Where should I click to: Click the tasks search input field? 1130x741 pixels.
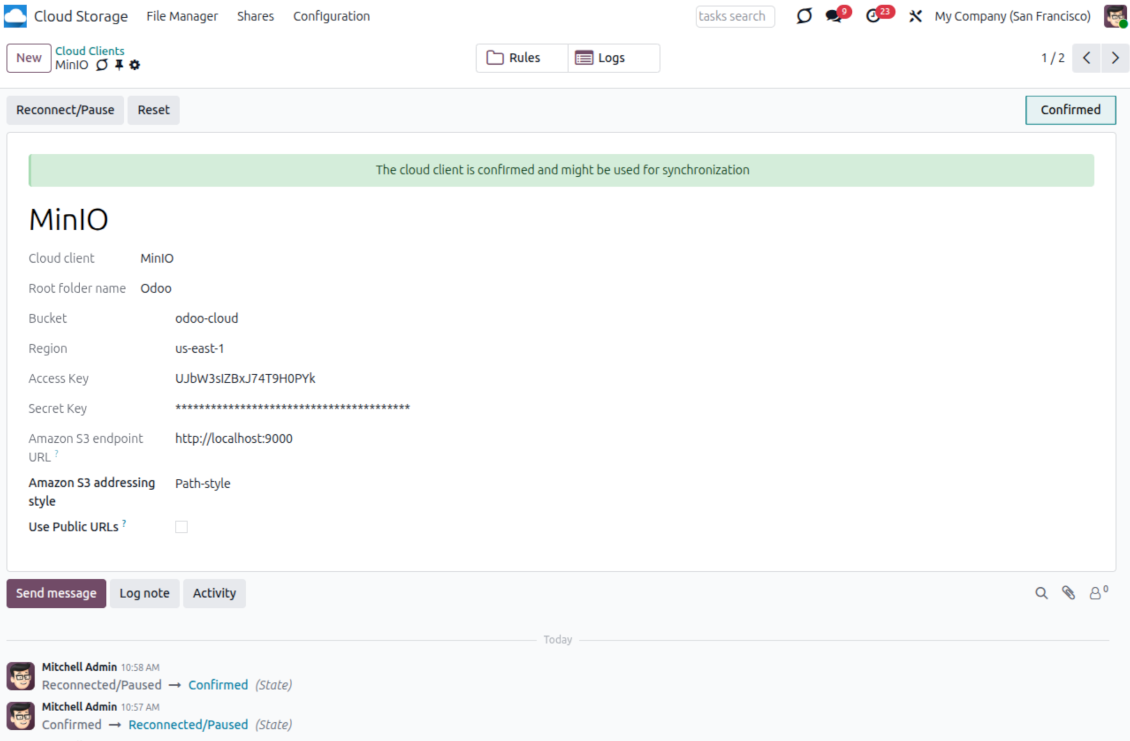734,16
